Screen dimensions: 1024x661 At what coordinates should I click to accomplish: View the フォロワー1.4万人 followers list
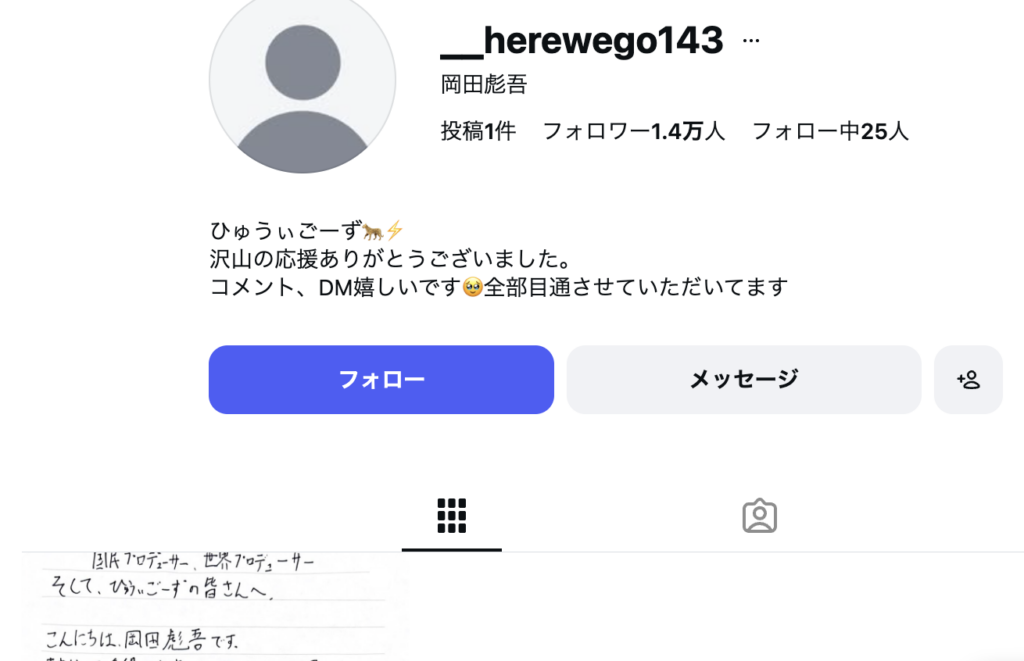tap(633, 131)
